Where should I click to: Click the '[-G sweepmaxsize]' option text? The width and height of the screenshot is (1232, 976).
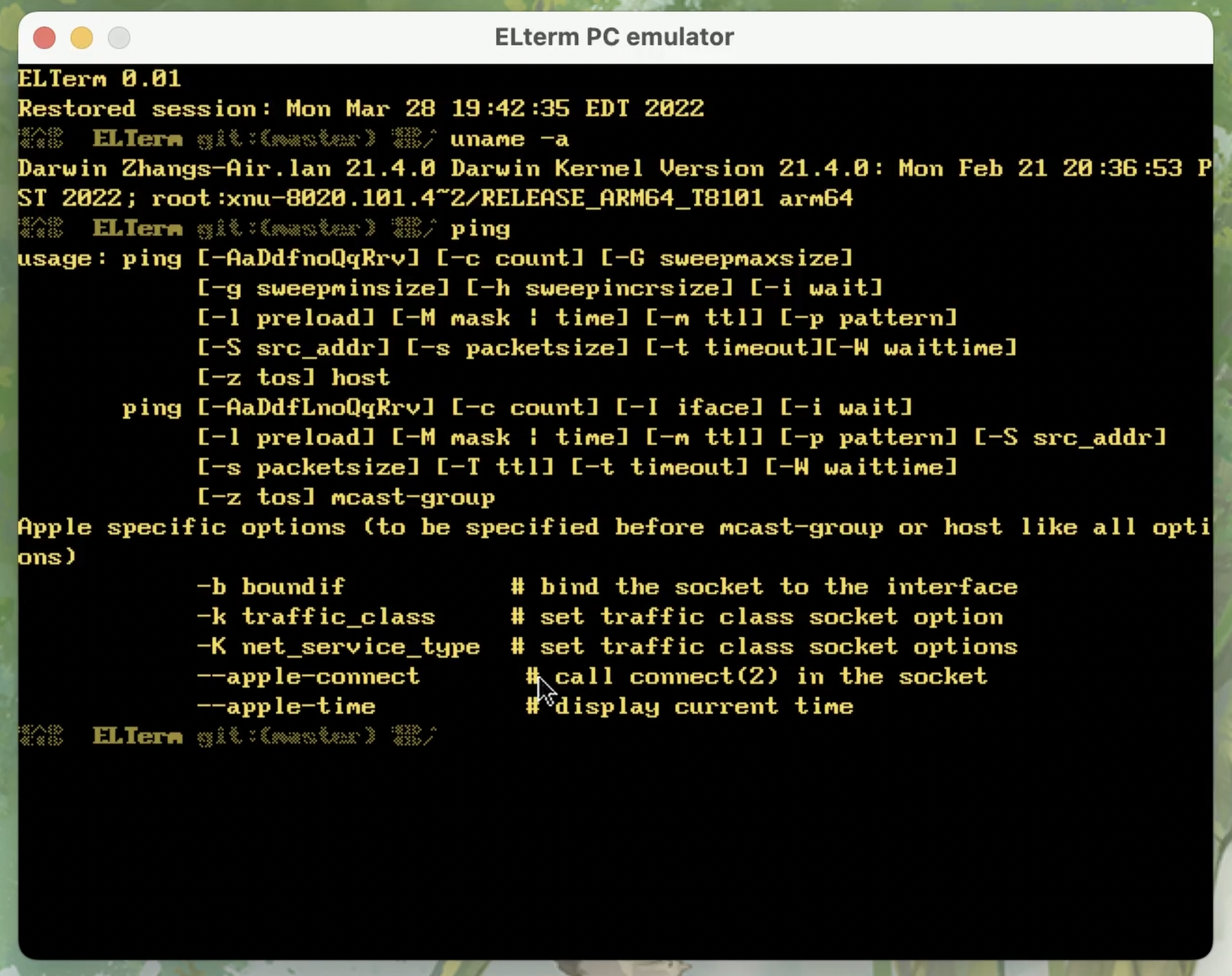(727, 258)
